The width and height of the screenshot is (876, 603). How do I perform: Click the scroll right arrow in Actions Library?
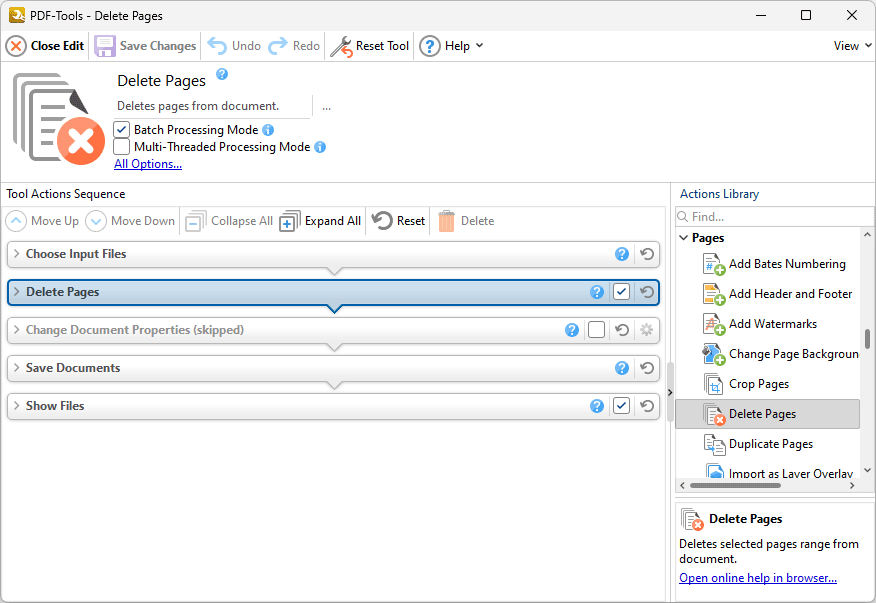click(852, 486)
